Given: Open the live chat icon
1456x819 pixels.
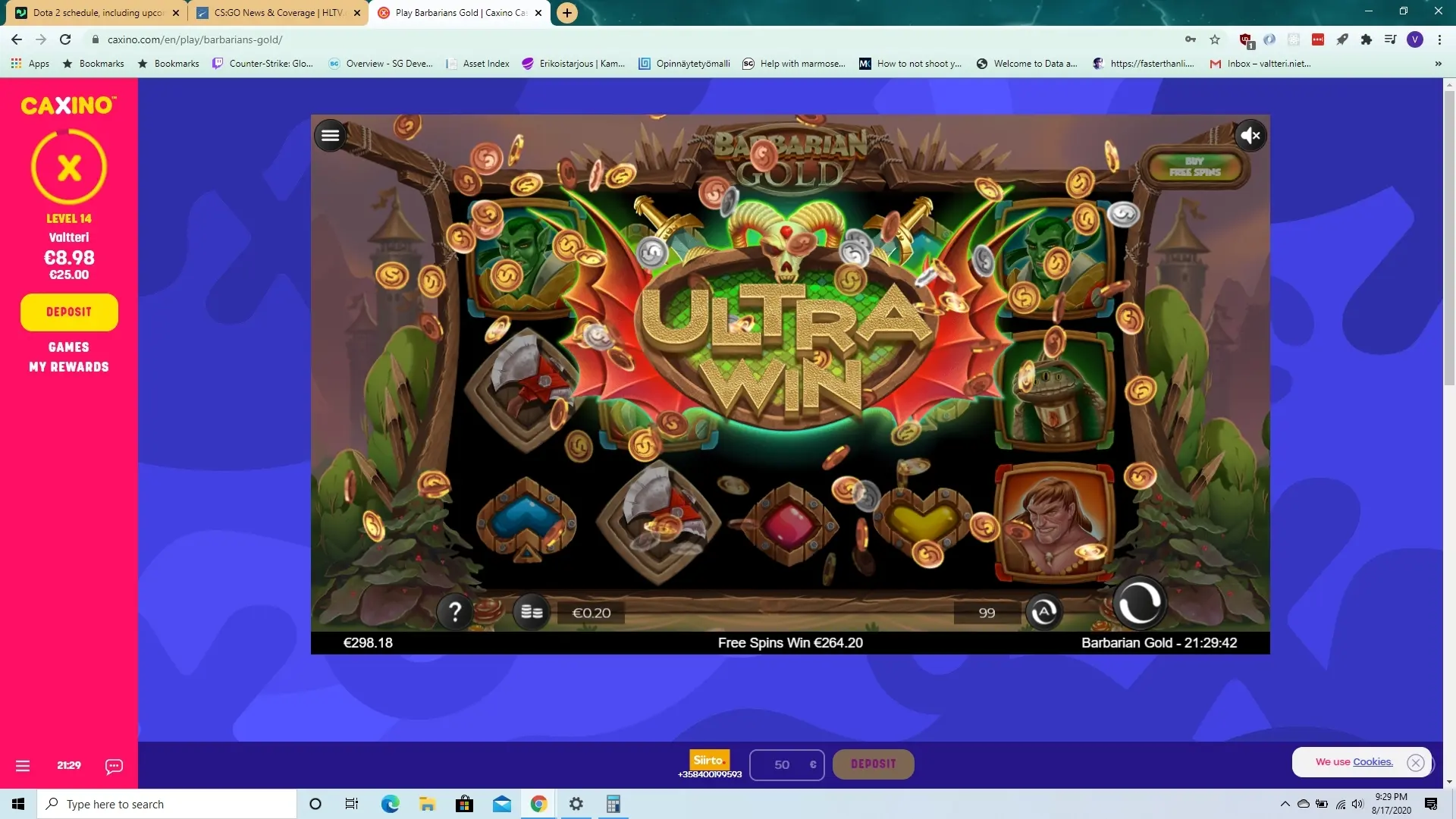Looking at the screenshot, I should [x=114, y=766].
